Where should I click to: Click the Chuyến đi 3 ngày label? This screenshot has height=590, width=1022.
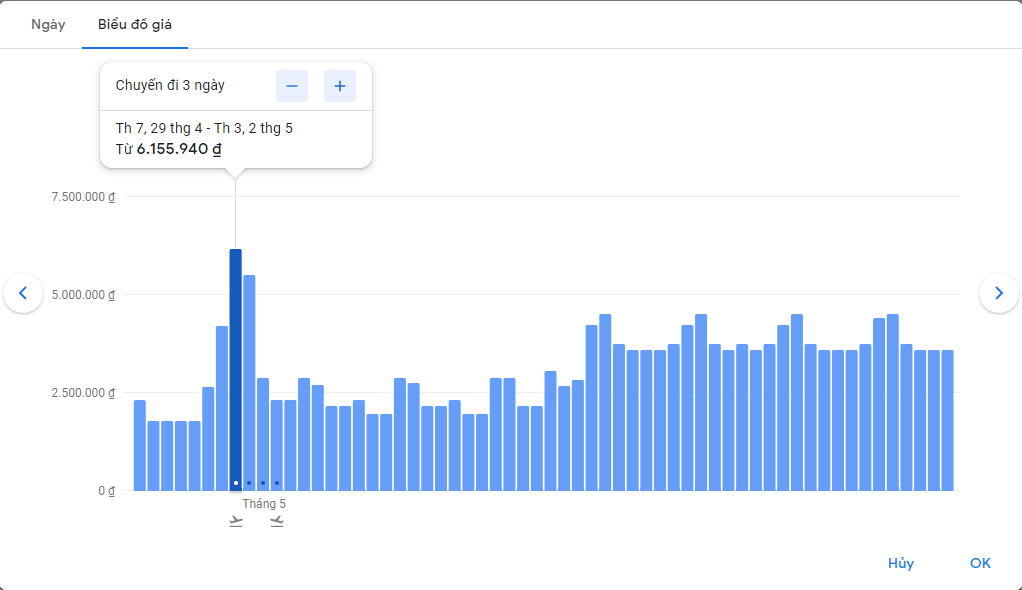170,85
